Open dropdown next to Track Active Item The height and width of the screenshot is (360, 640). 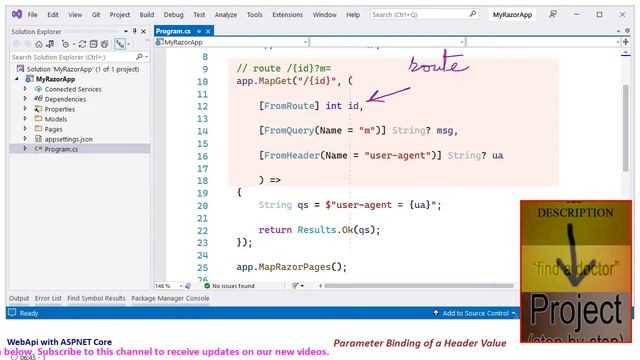(129, 44)
